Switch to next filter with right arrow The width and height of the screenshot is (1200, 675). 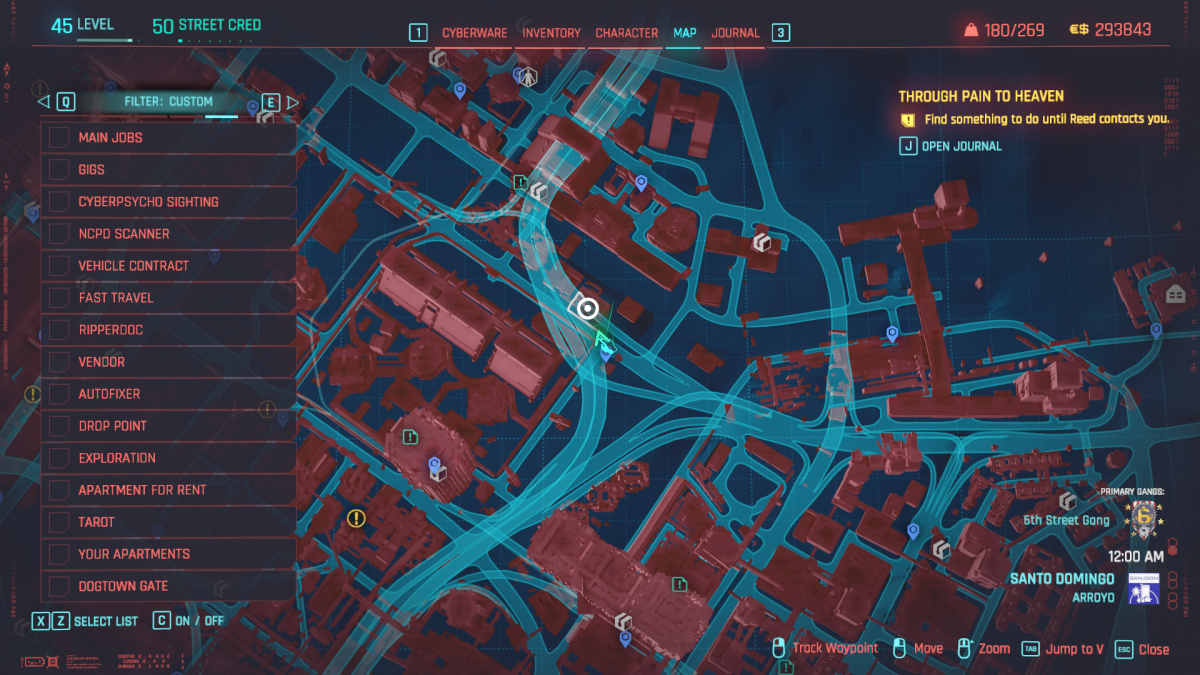(292, 101)
